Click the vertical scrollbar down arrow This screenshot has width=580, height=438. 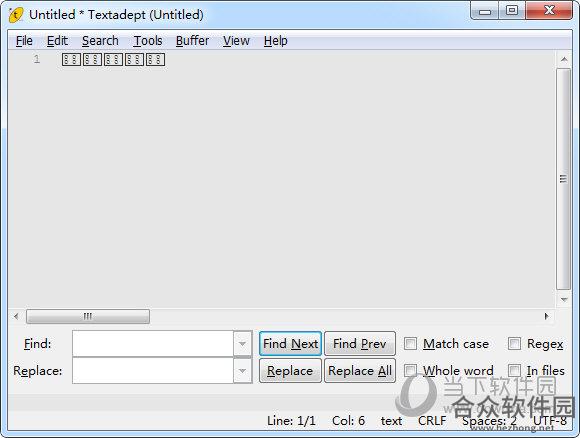(x=564, y=299)
